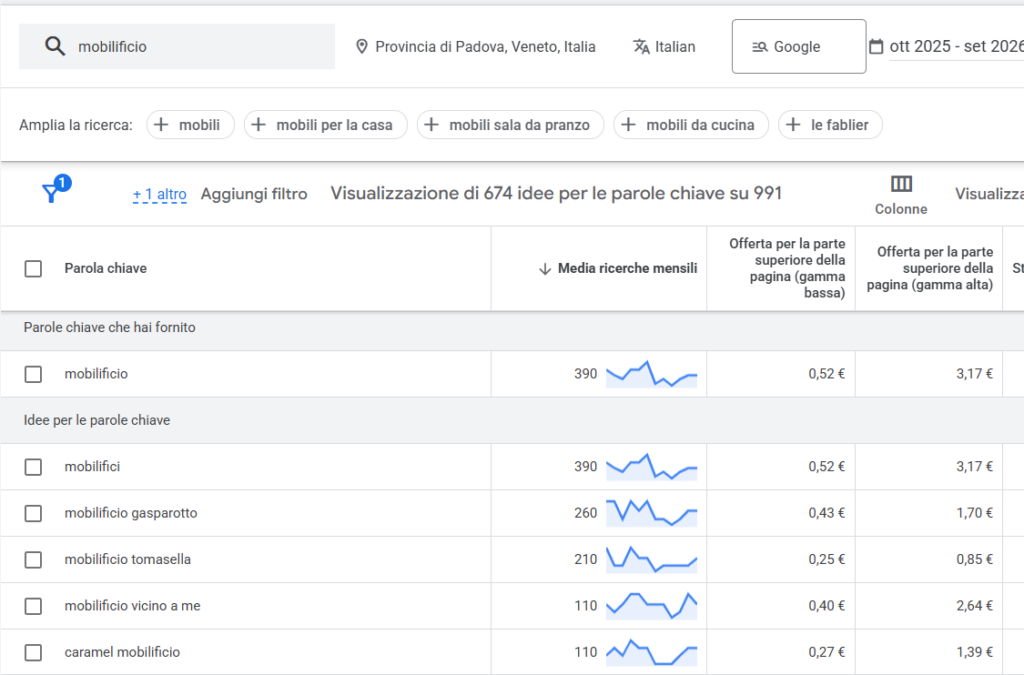Viewport: 1024px width, 675px height.
Task: Click plus icon on 'mobili per la casa'
Action: pos(259,125)
